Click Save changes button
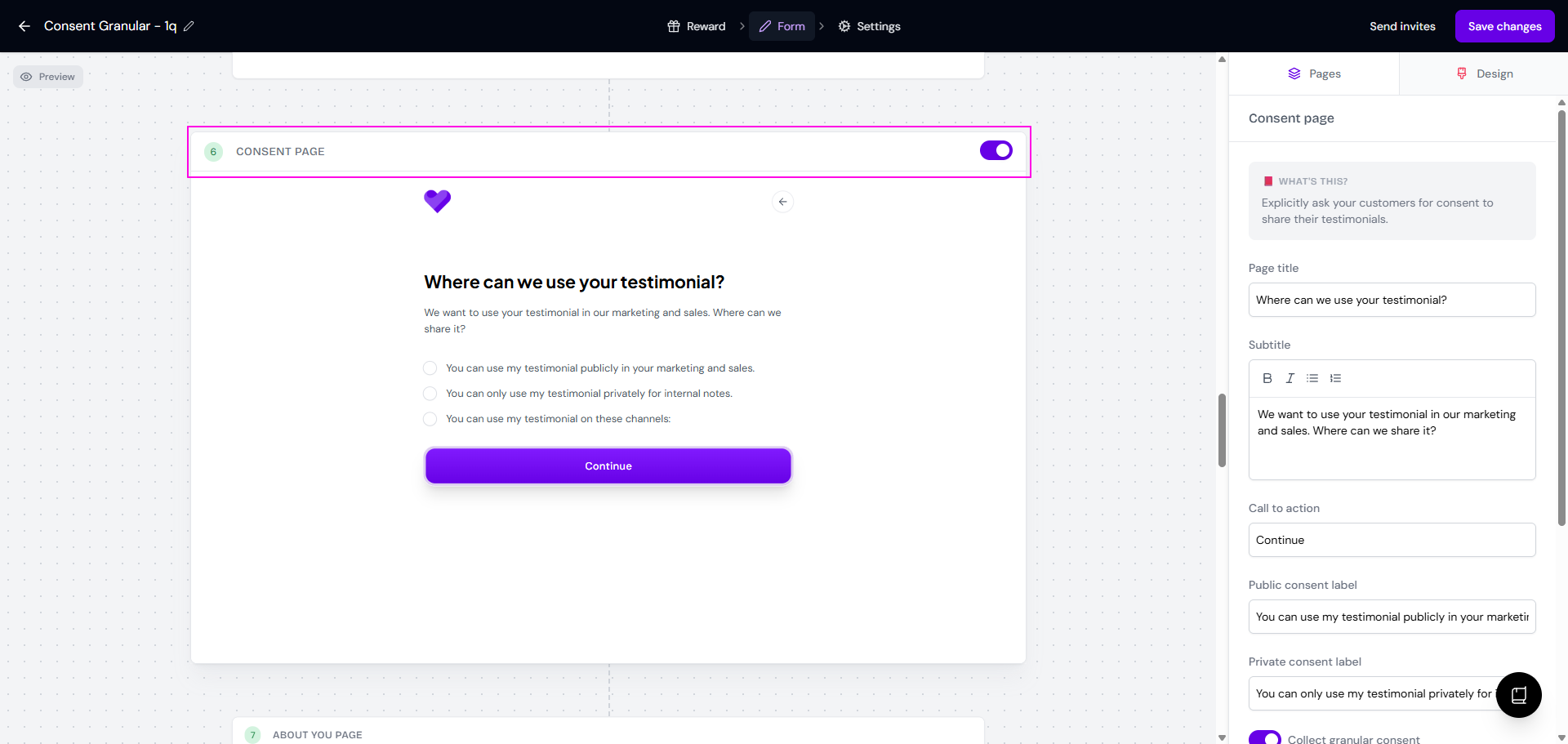This screenshot has height=744, width=1568. pyautogui.click(x=1504, y=26)
